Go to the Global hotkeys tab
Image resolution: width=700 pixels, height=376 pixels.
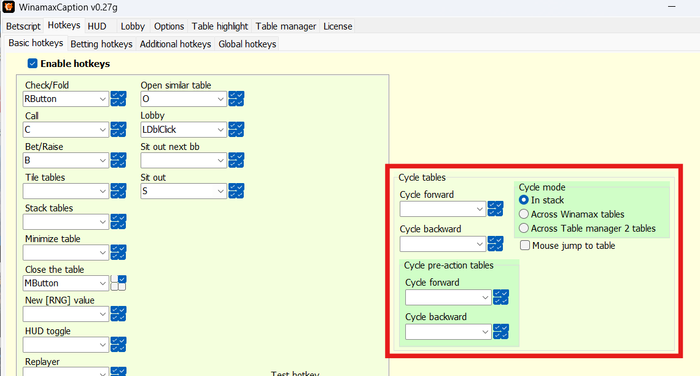[247, 44]
